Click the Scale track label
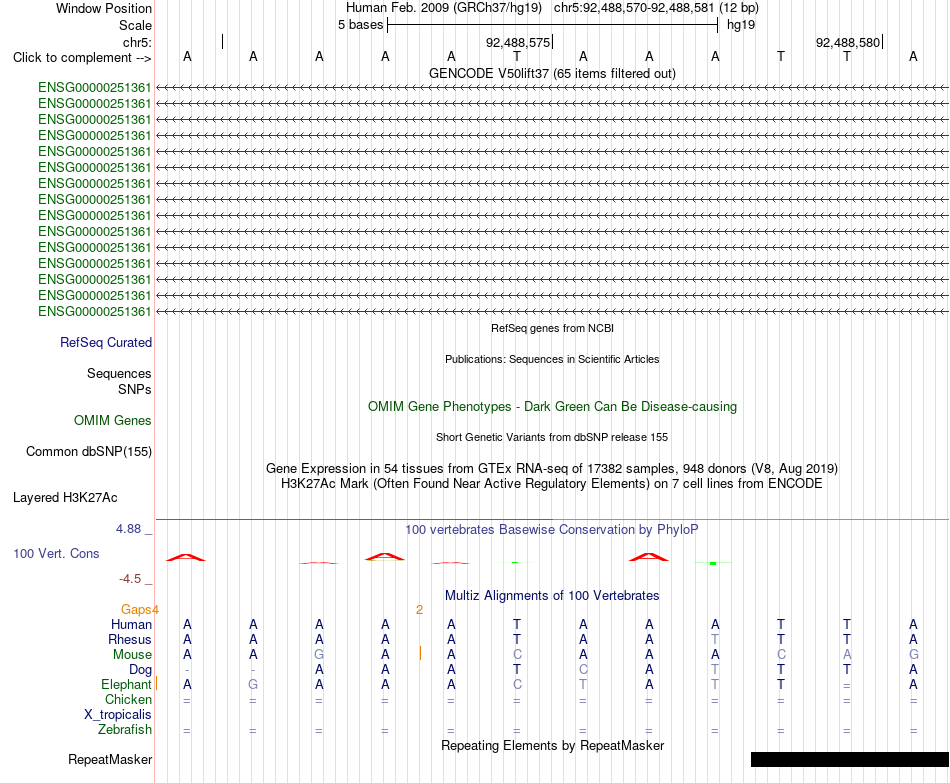 [135, 25]
